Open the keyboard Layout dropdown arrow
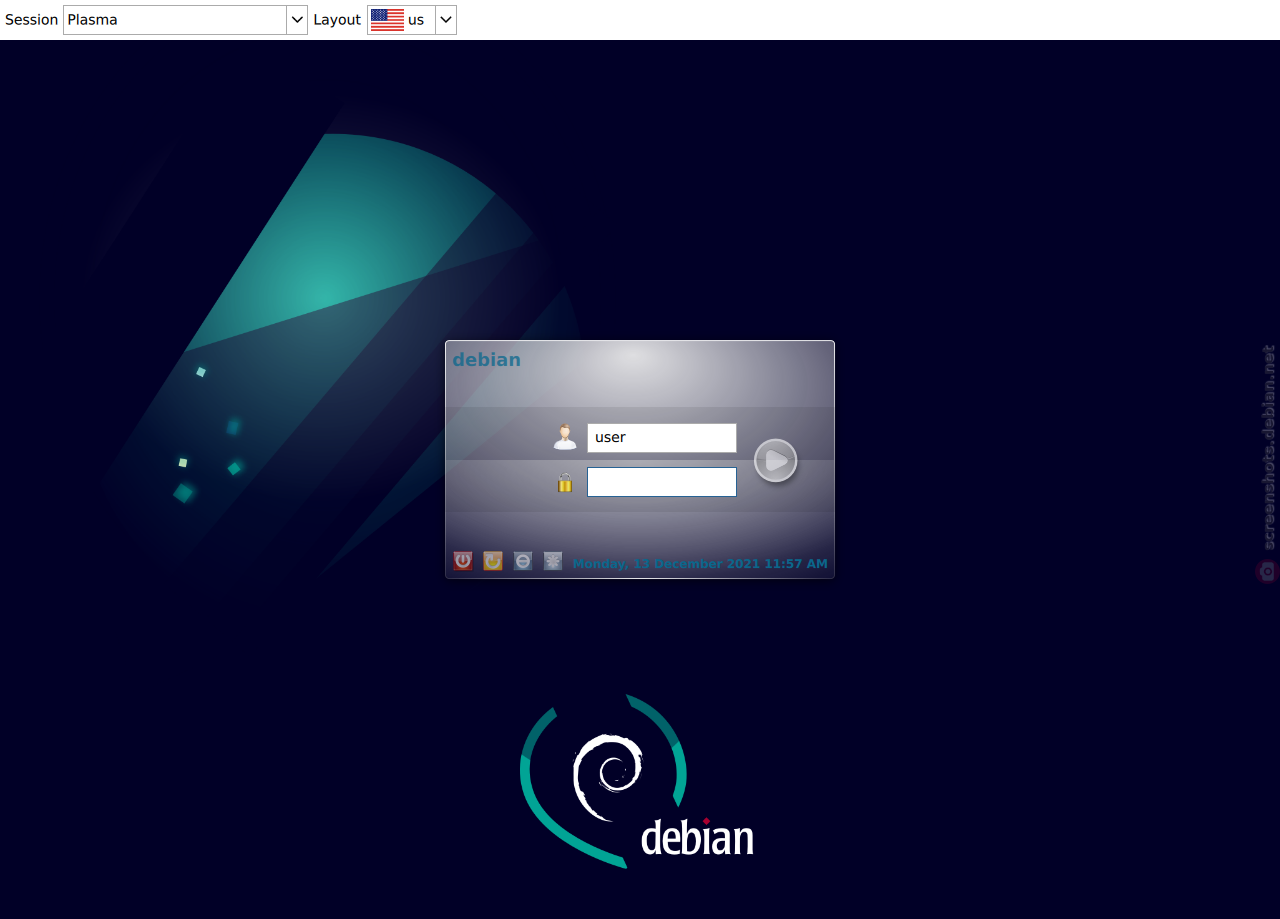The width and height of the screenshot is (1280, 919). coord(446,20)
